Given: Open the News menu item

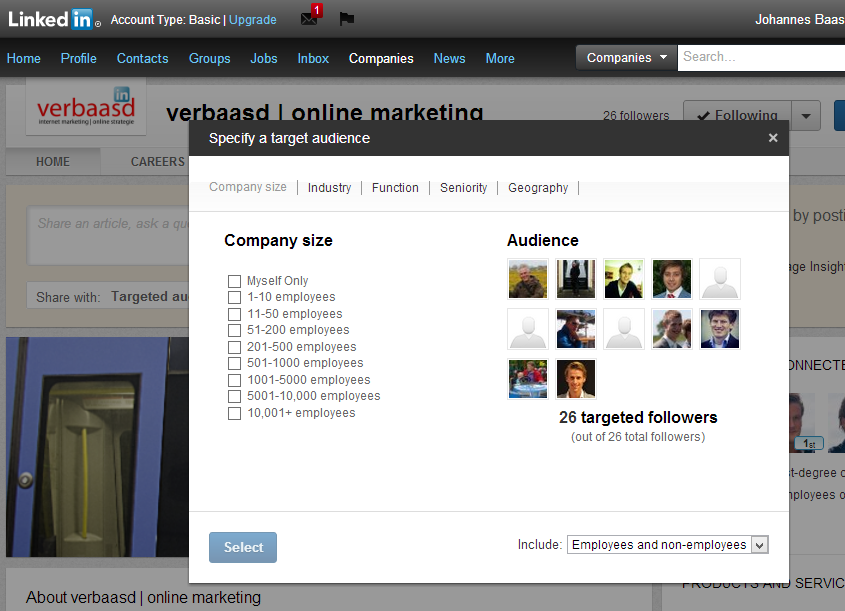Looking at the screenshot, I should [x=449, y=58].
